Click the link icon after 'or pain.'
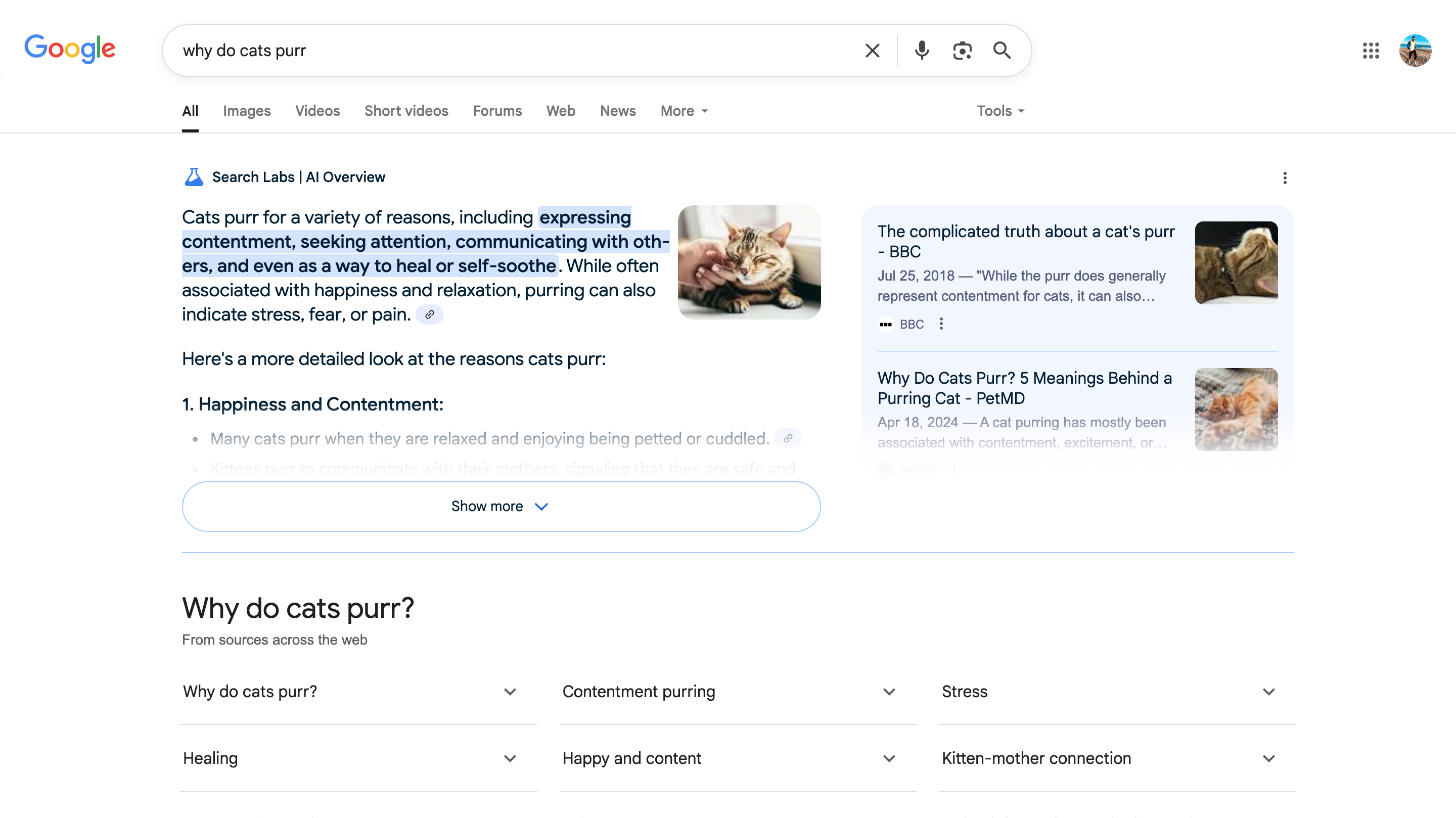 [430, 314]
